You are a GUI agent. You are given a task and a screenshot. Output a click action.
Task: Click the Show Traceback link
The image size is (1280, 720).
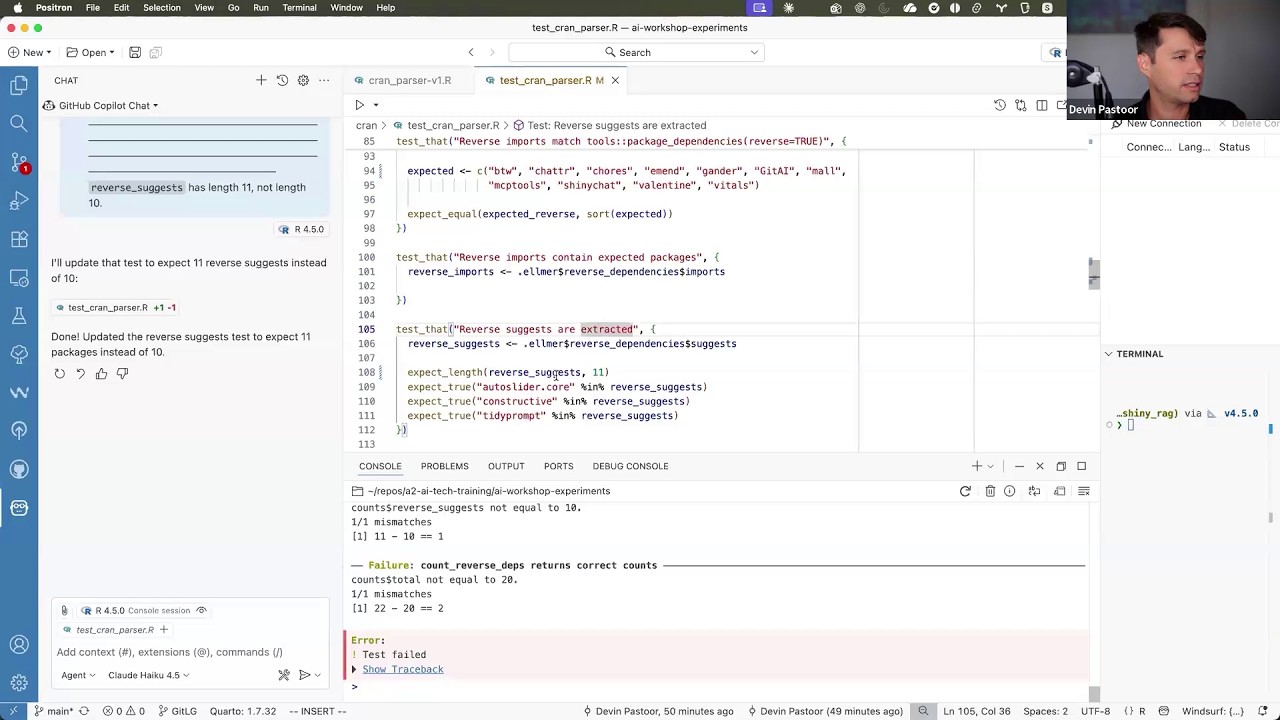click(403, 669)
